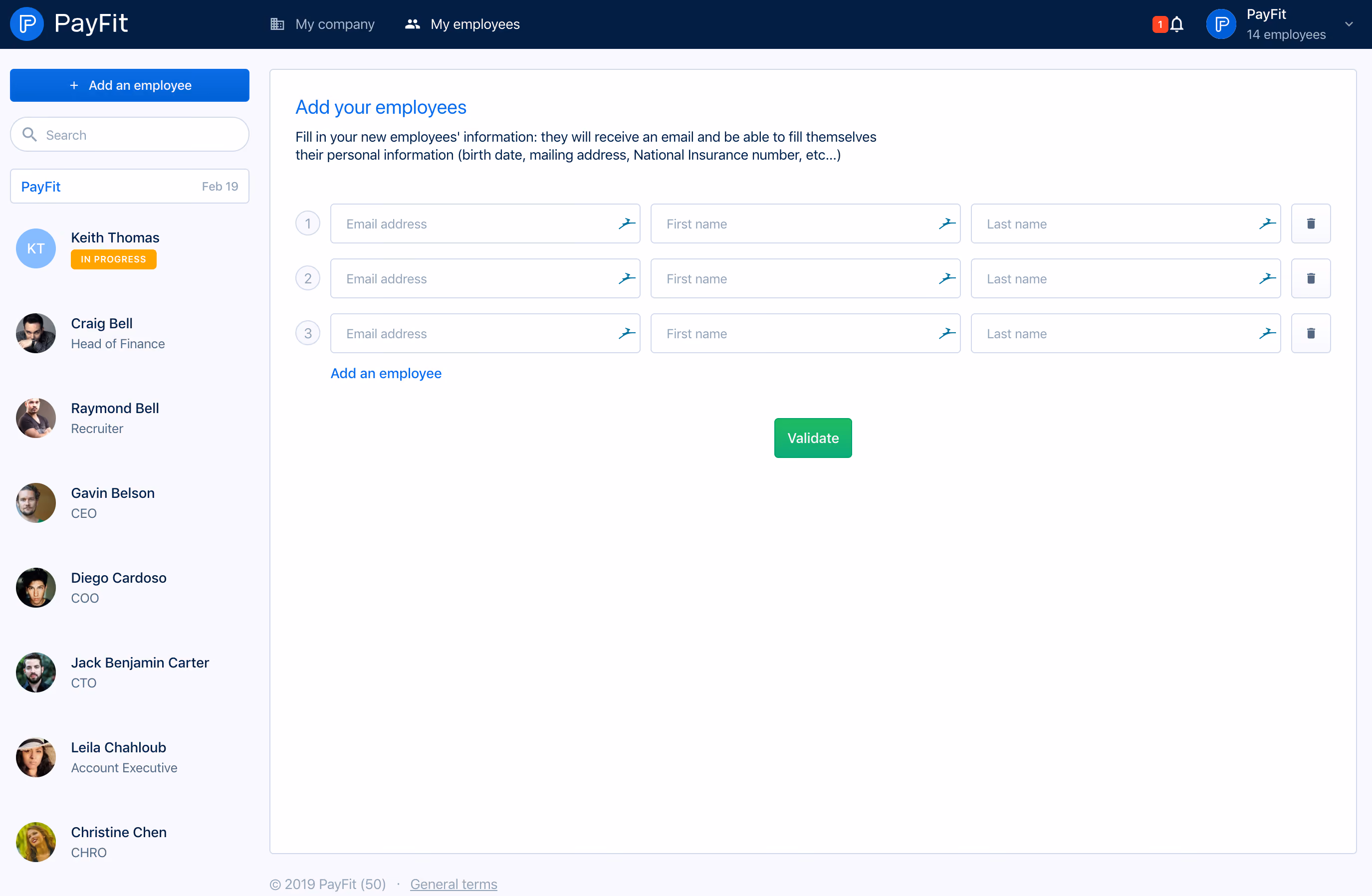Click autofill icon in row 1 First name
This screenshot has height=896, width=1372.
click(946, 224)
